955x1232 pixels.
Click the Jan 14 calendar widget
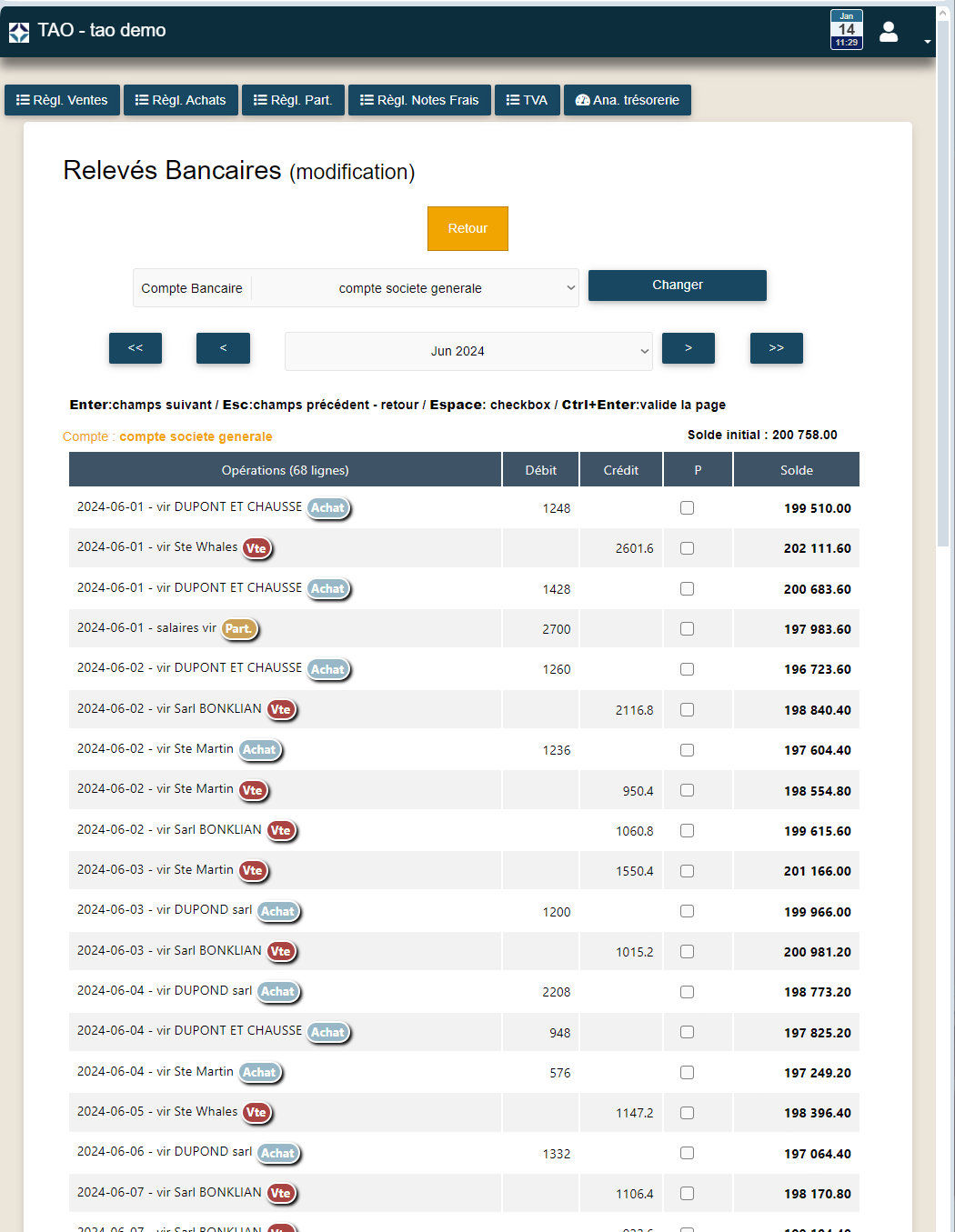(846, 28)
